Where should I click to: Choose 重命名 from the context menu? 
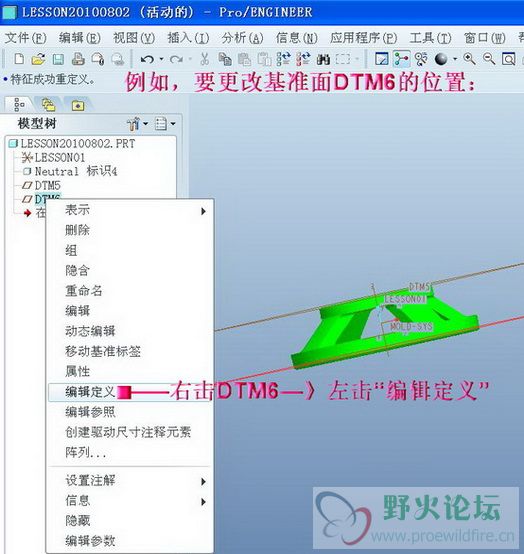pyautogui.click(x=131, y=291)
